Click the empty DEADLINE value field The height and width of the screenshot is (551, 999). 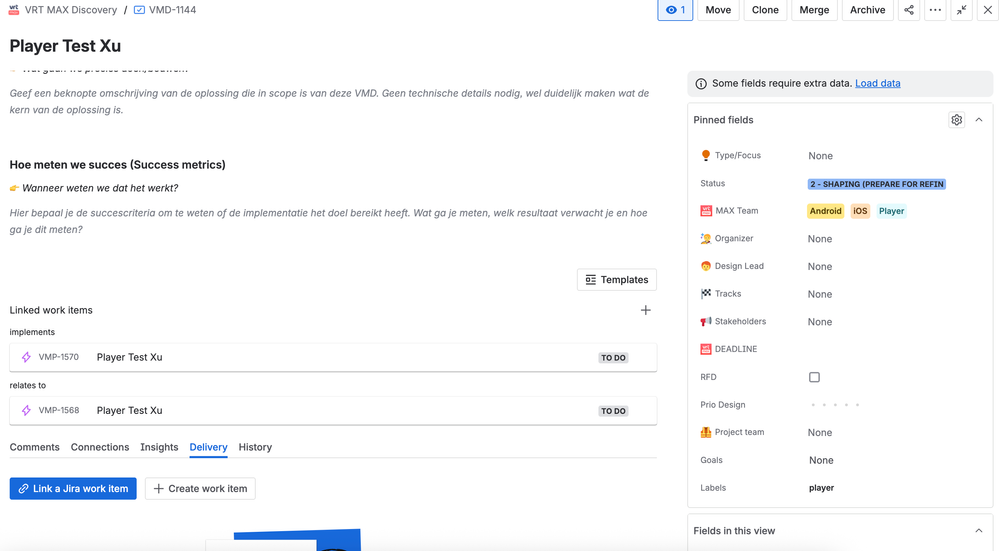pyautogui.click(x=897, y=349)
